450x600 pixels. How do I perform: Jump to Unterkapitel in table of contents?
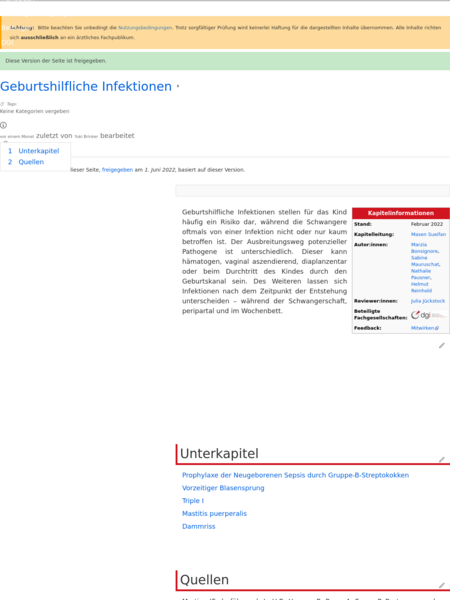tap(39, 151)
